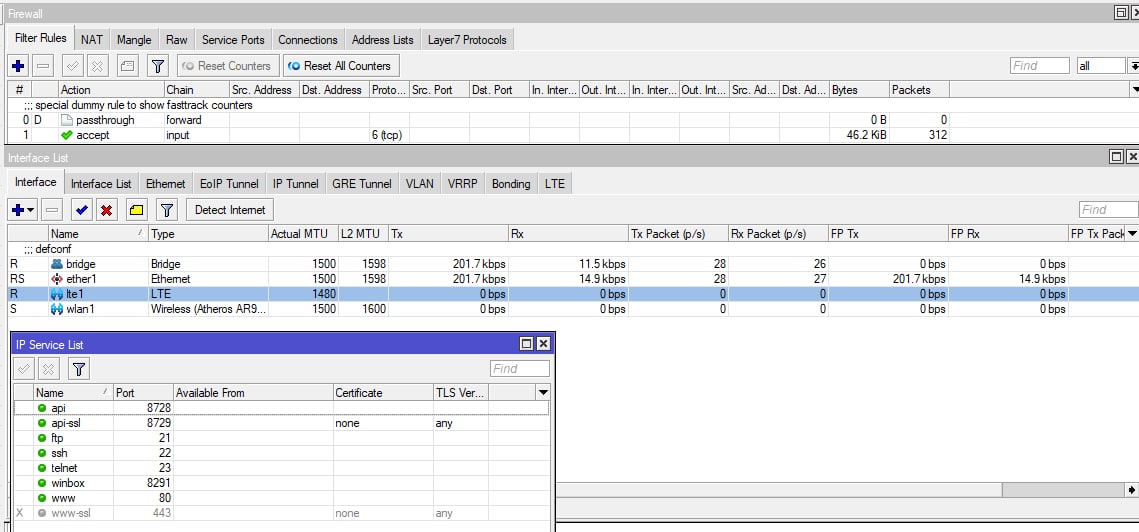Click the passthrough action icon in rule 0
Image resolution: width=1139 pixels, height=532 pixels.
pyautogui.click(x=67, y=120)
